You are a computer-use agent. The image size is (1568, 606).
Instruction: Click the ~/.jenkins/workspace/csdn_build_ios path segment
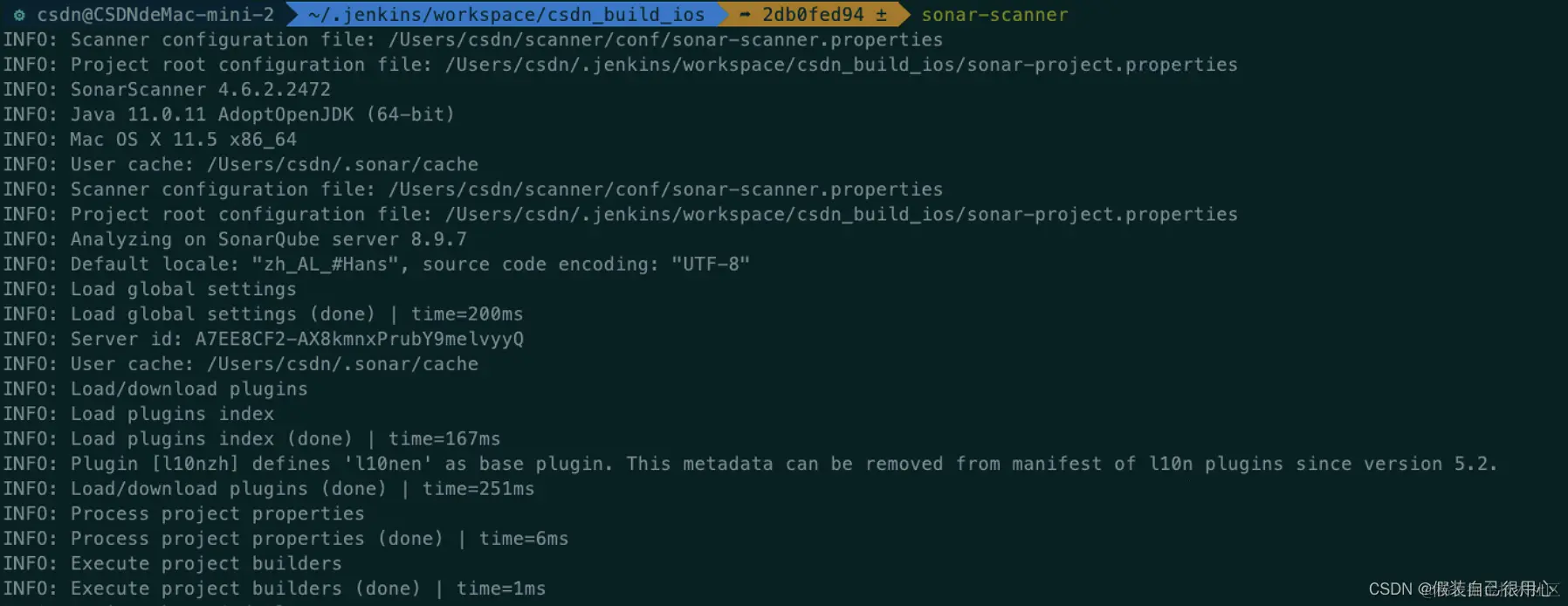click(505, 15)
